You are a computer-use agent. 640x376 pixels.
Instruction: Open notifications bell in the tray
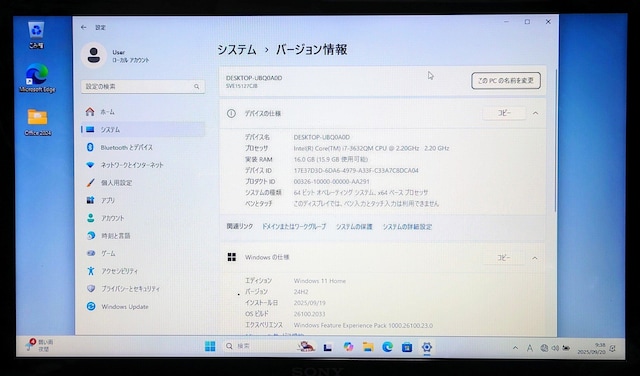(x=612, y=348)
